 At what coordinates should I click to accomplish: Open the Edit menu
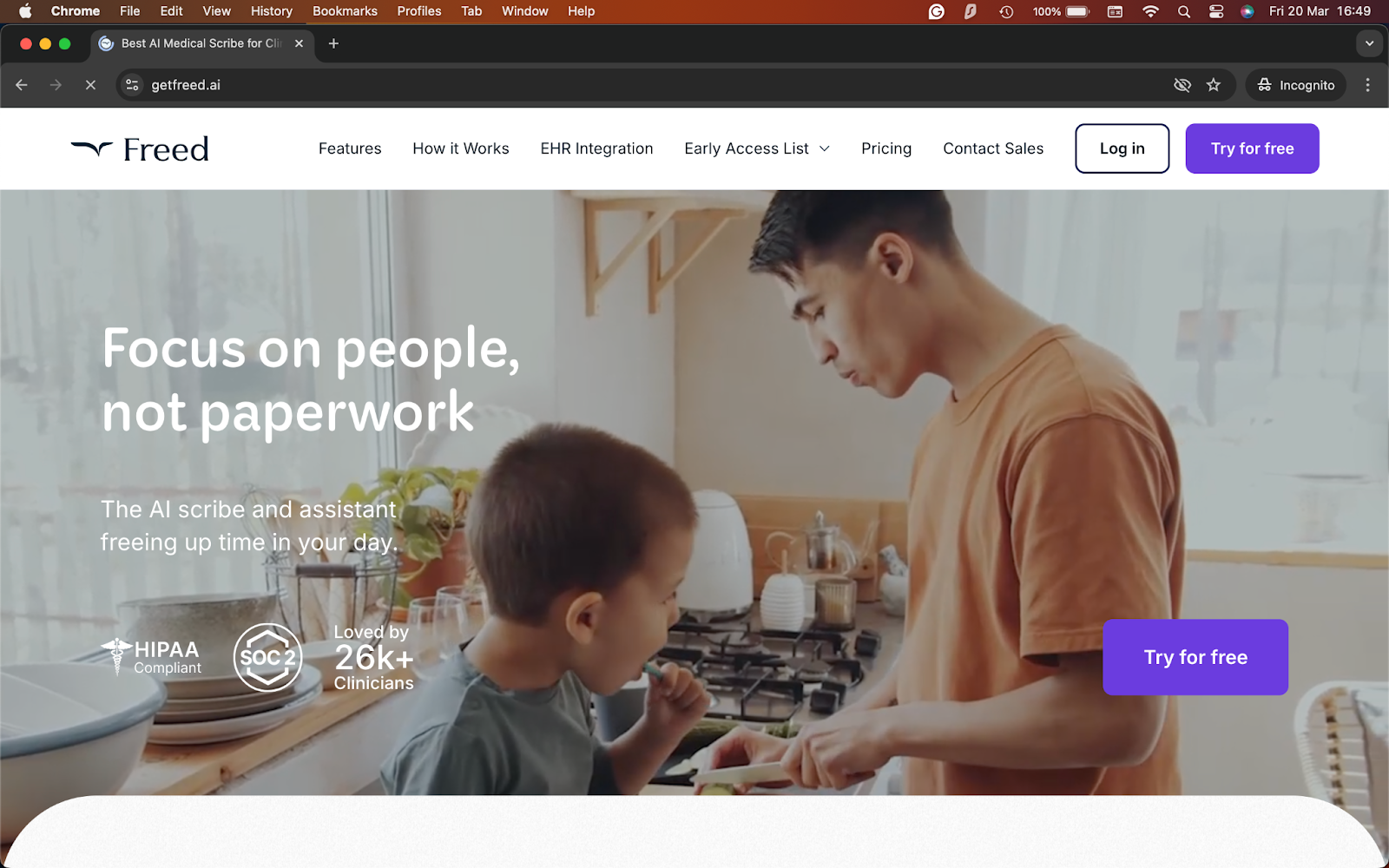click(x=171, y=11)
